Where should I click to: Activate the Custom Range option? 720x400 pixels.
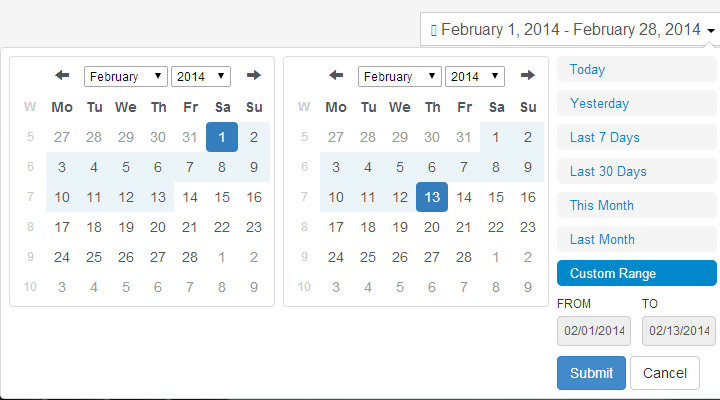click(636, 273)
